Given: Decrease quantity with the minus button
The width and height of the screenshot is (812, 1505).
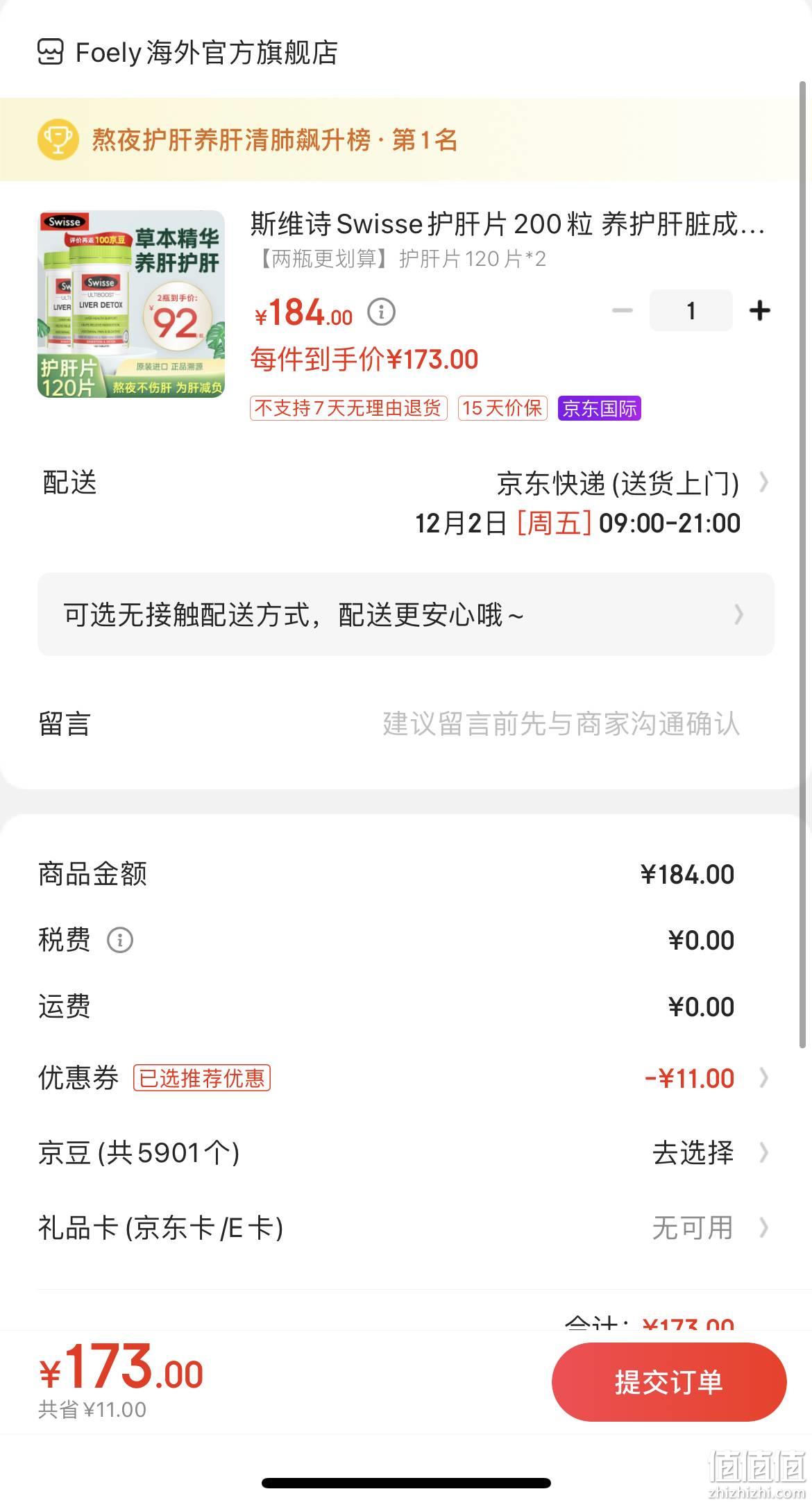Looking at the screenshot, I should tap(622, 310).
